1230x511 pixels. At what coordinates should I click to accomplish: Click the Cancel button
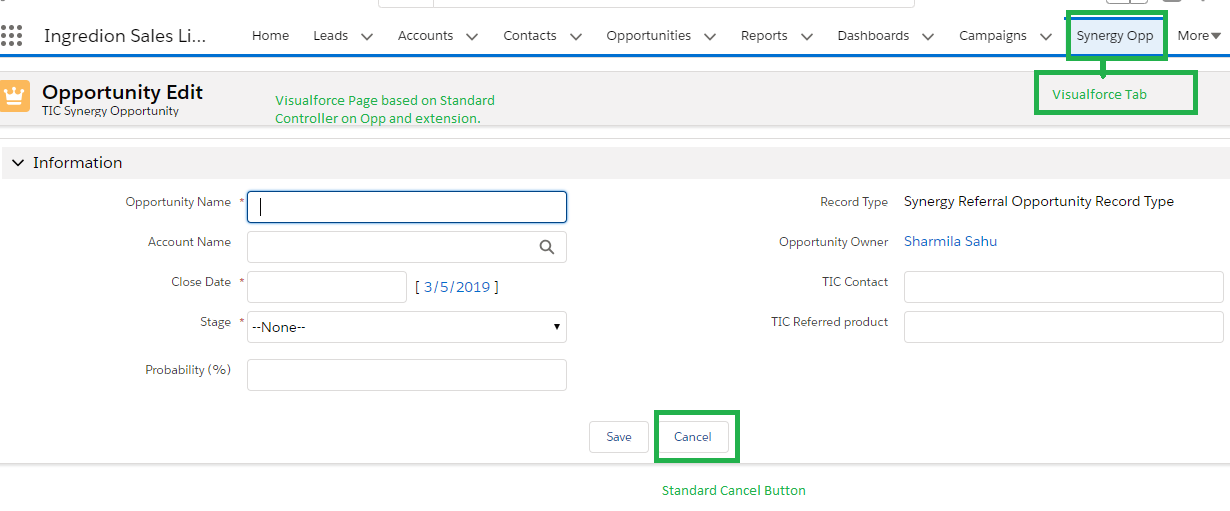click(693, 437)
